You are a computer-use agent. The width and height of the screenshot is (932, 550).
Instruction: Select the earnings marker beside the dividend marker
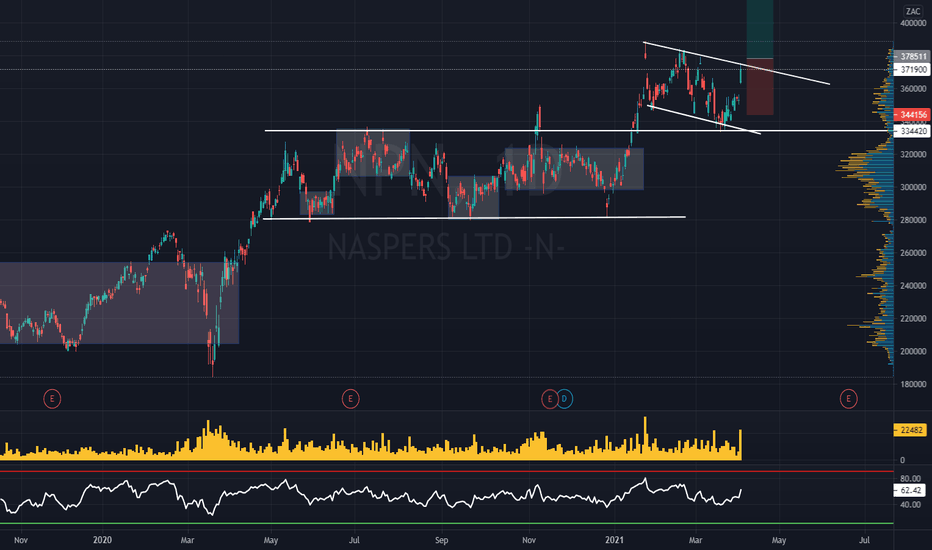550,399
